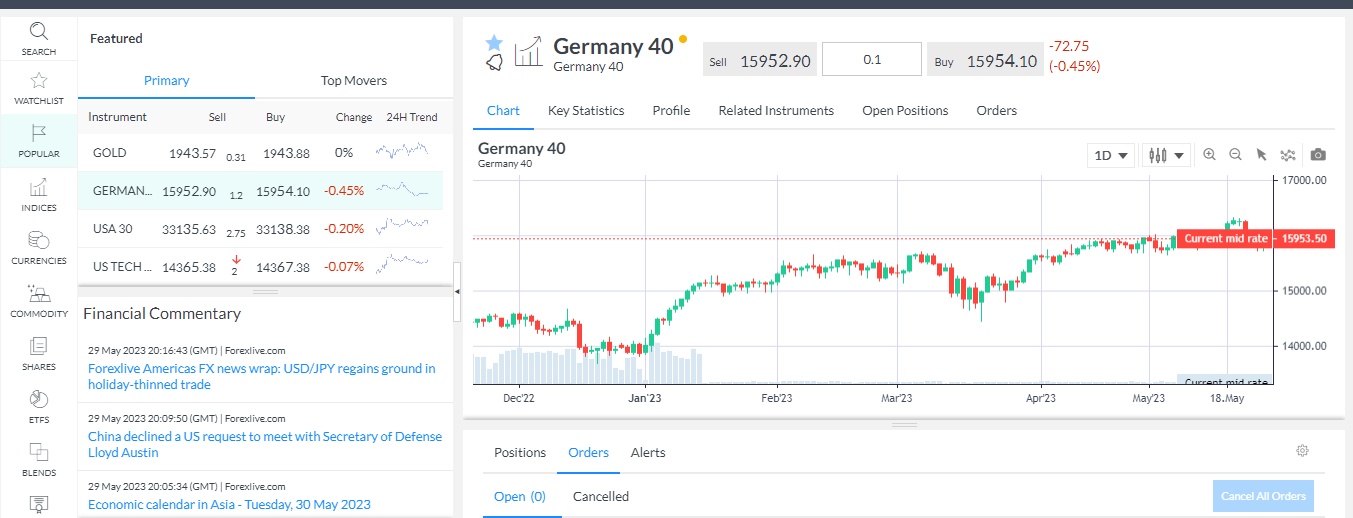Viewport: 1353px width, 518px height.
Task: Click the chart zoom out magnifier
Action: [x=1235, y=155]
